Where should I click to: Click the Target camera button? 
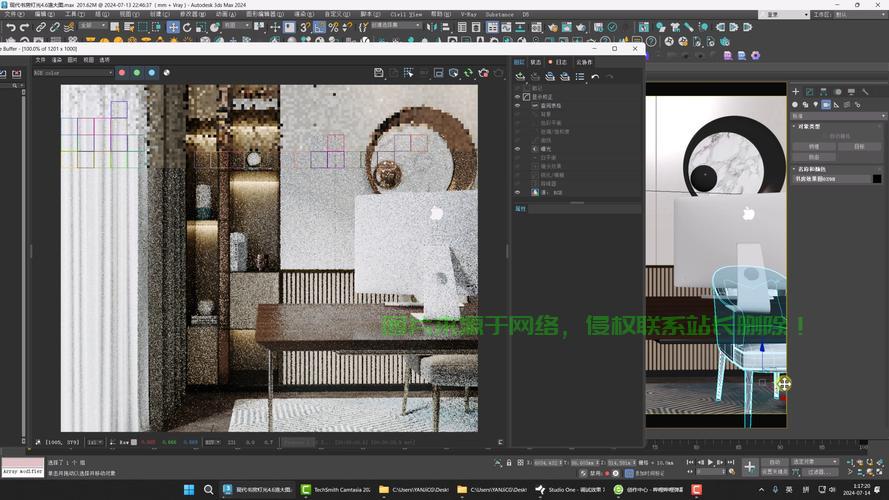[x=860, y=146]
